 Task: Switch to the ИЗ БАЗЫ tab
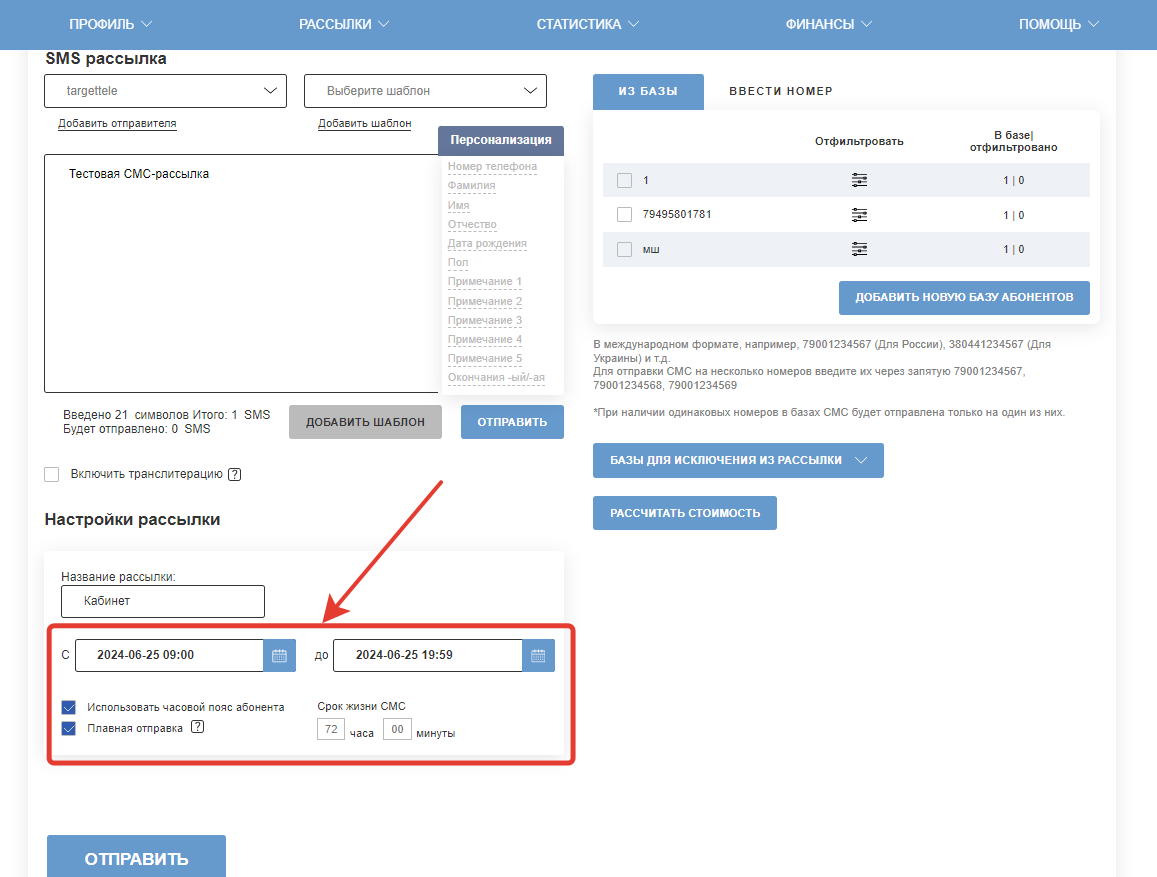pos(648,91)
